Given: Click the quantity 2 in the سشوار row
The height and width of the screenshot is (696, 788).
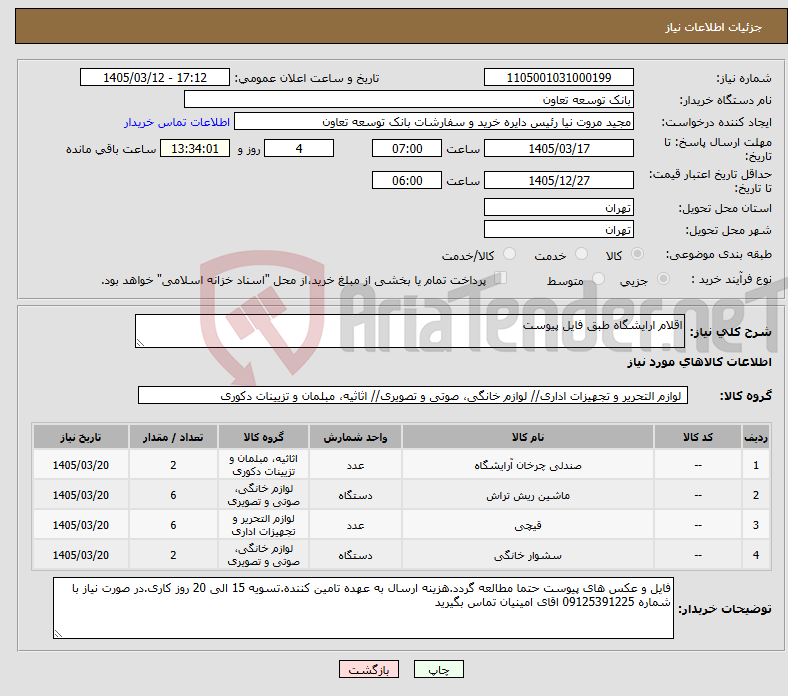Looking at the screenshot, I should pos(173,555).
